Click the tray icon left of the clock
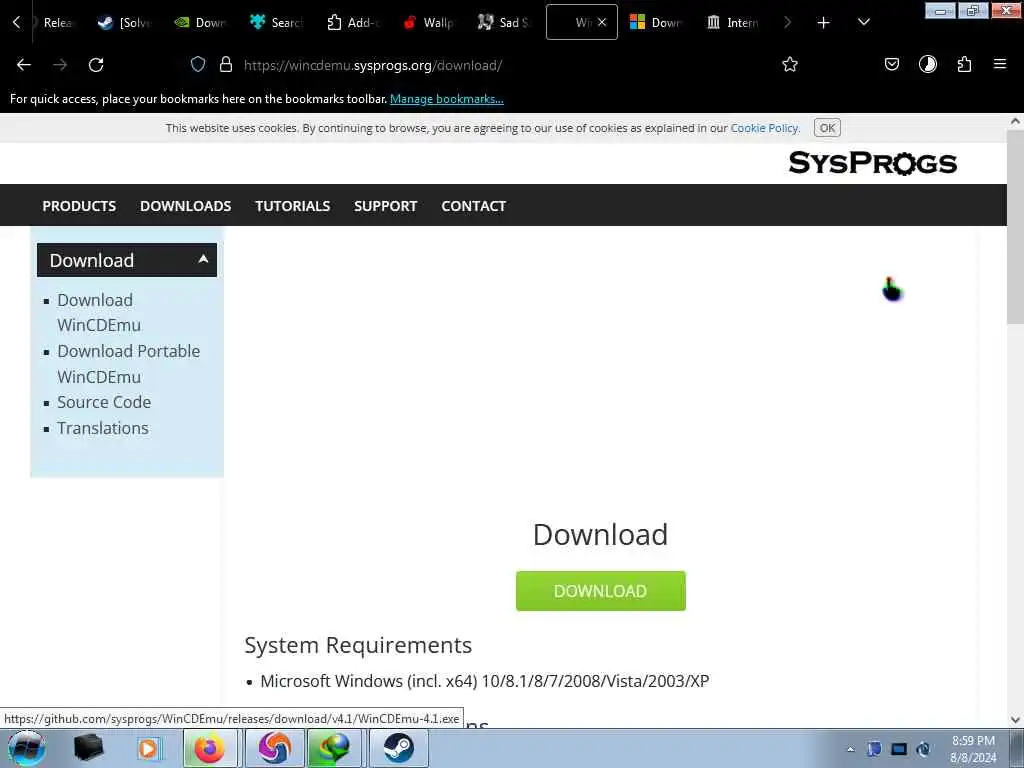 pos(923,749)
